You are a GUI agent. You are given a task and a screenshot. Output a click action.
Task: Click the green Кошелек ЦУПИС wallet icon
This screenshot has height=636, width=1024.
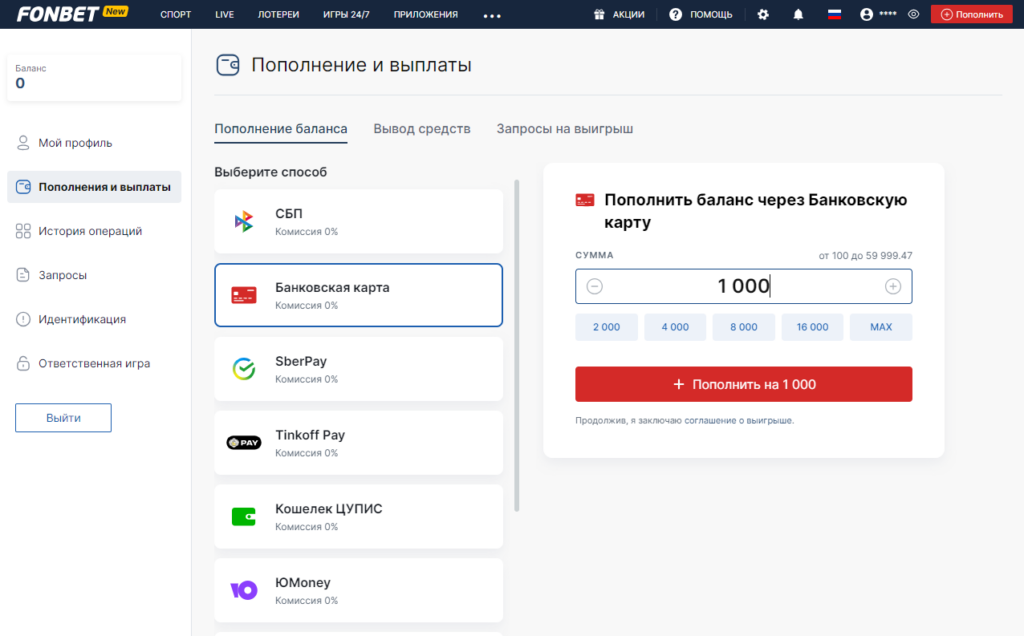click(244, 517)
